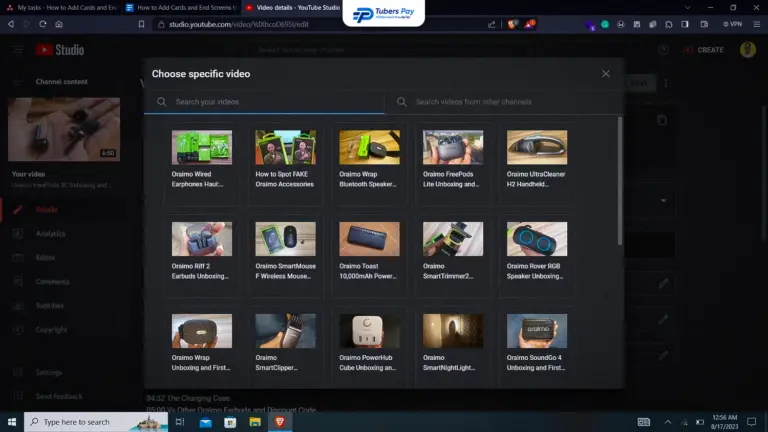Open the browser main menu icon

(757, 24)
